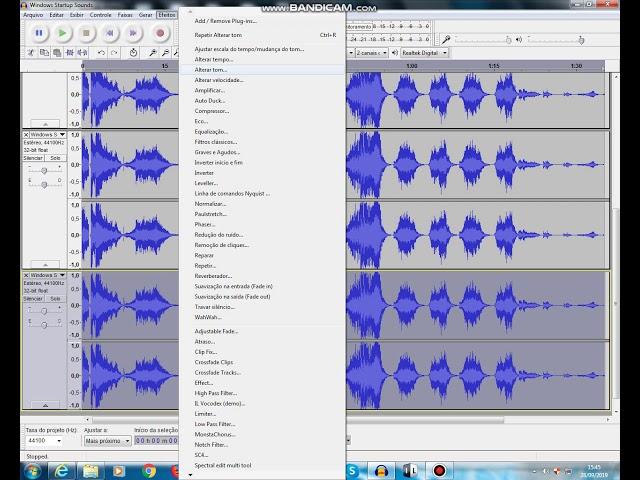Click the recording volume slider handle

tap(508, 40)
